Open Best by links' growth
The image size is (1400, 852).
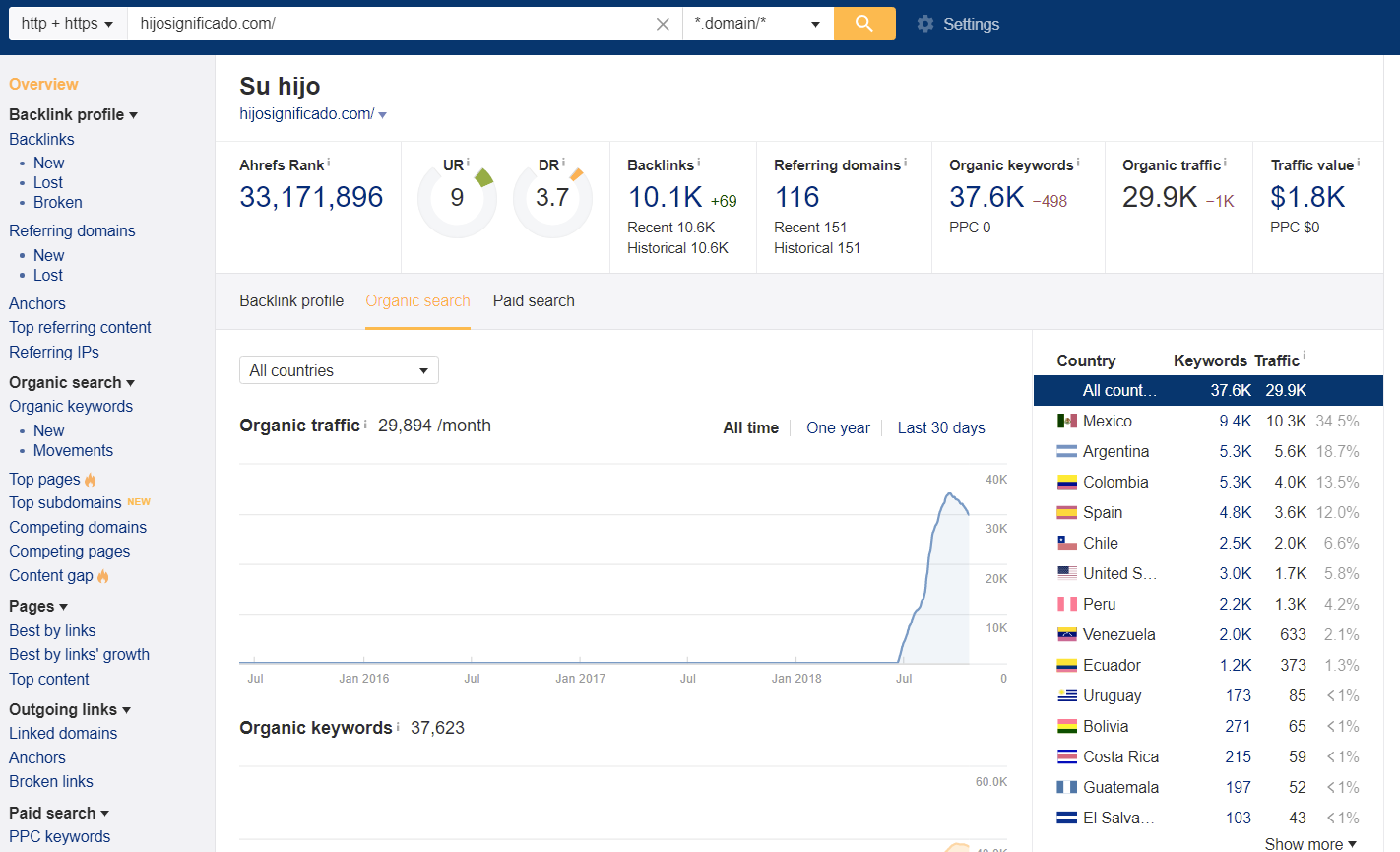point(79,654)
